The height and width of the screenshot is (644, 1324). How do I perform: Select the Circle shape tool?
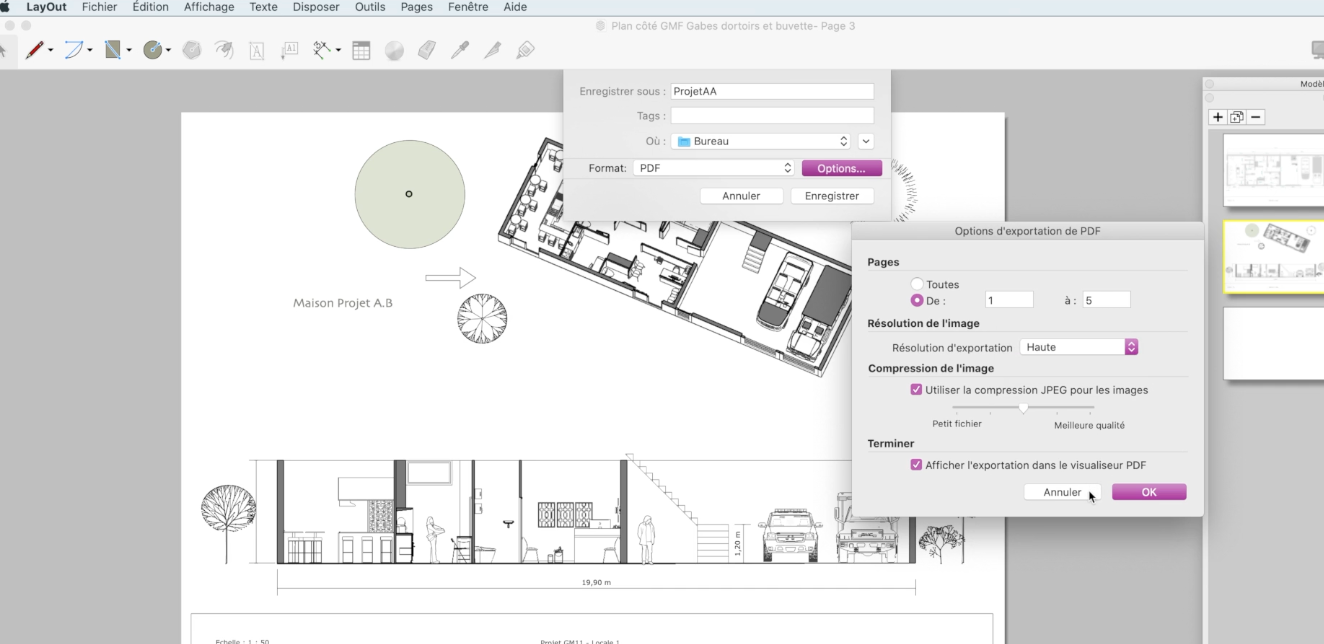(x=152, y=49)
